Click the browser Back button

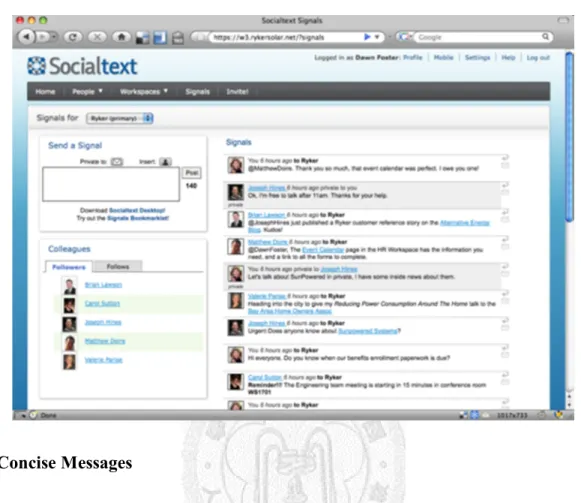coord(26,37)
